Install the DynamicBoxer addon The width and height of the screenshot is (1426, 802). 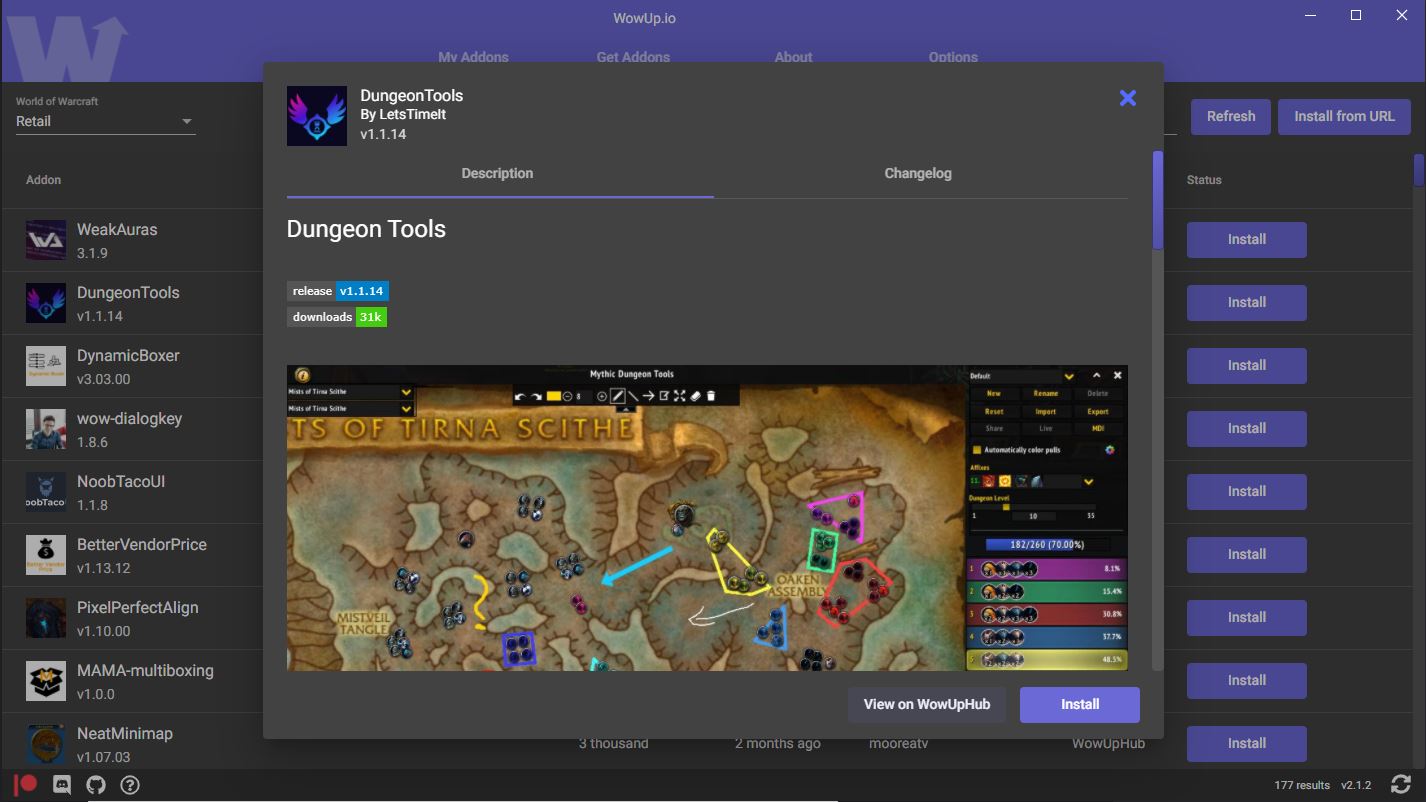[x=1247, y=365]
